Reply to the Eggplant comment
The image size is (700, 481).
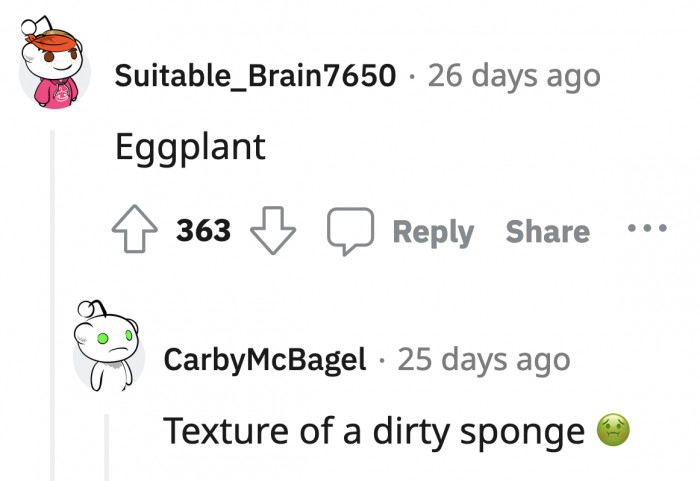click(x=432, y=232)
